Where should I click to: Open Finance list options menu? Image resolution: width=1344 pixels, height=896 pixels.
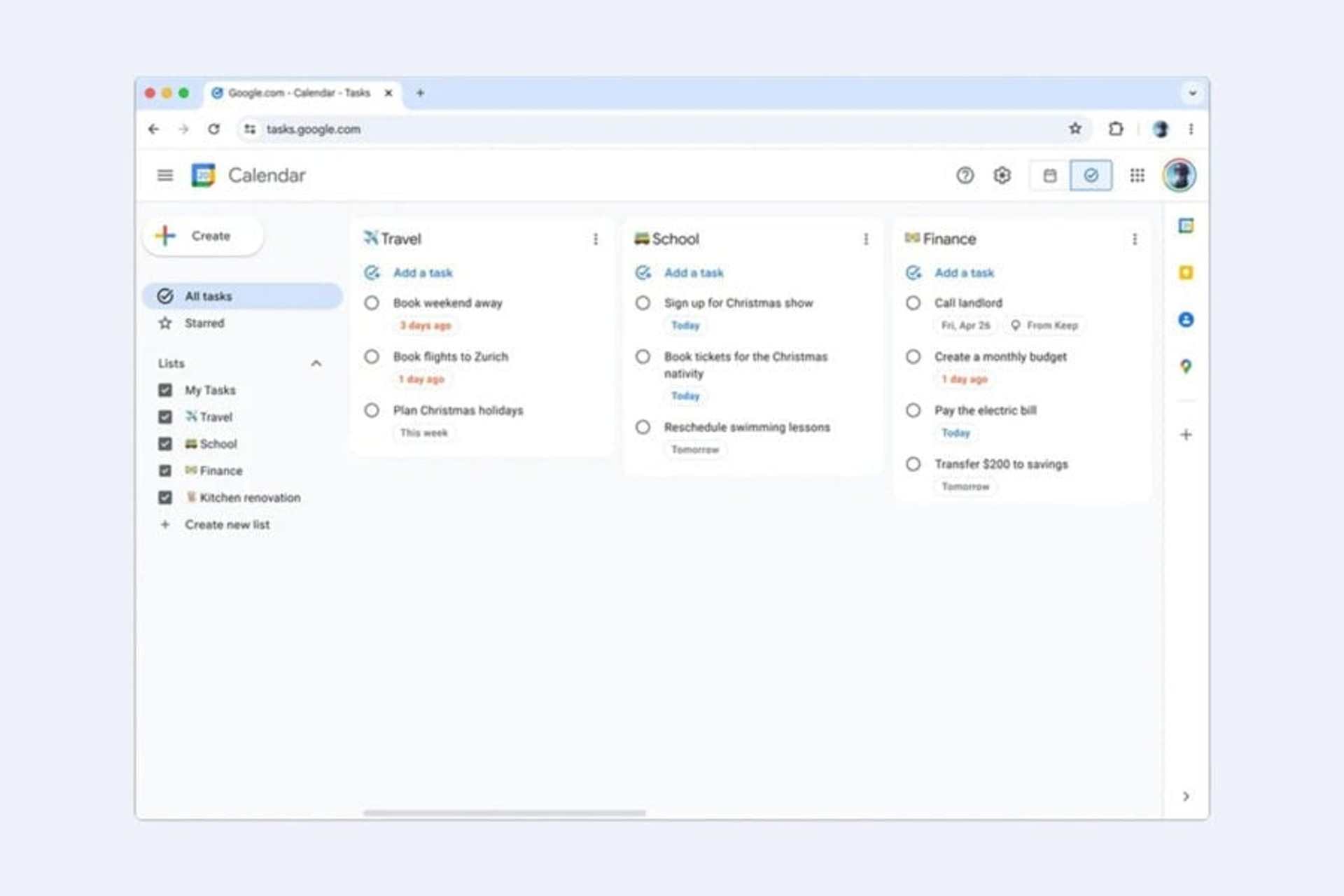[x=1134, y=239]
